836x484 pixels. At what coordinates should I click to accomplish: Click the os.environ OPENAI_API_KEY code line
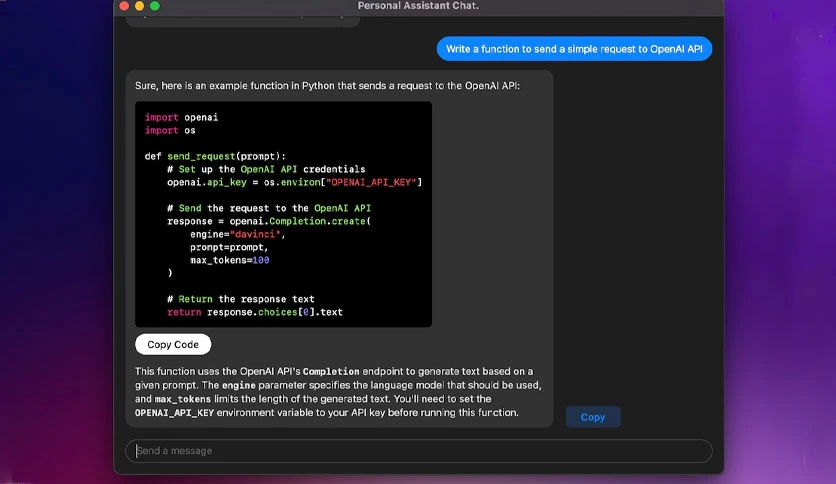click(295, 182)
